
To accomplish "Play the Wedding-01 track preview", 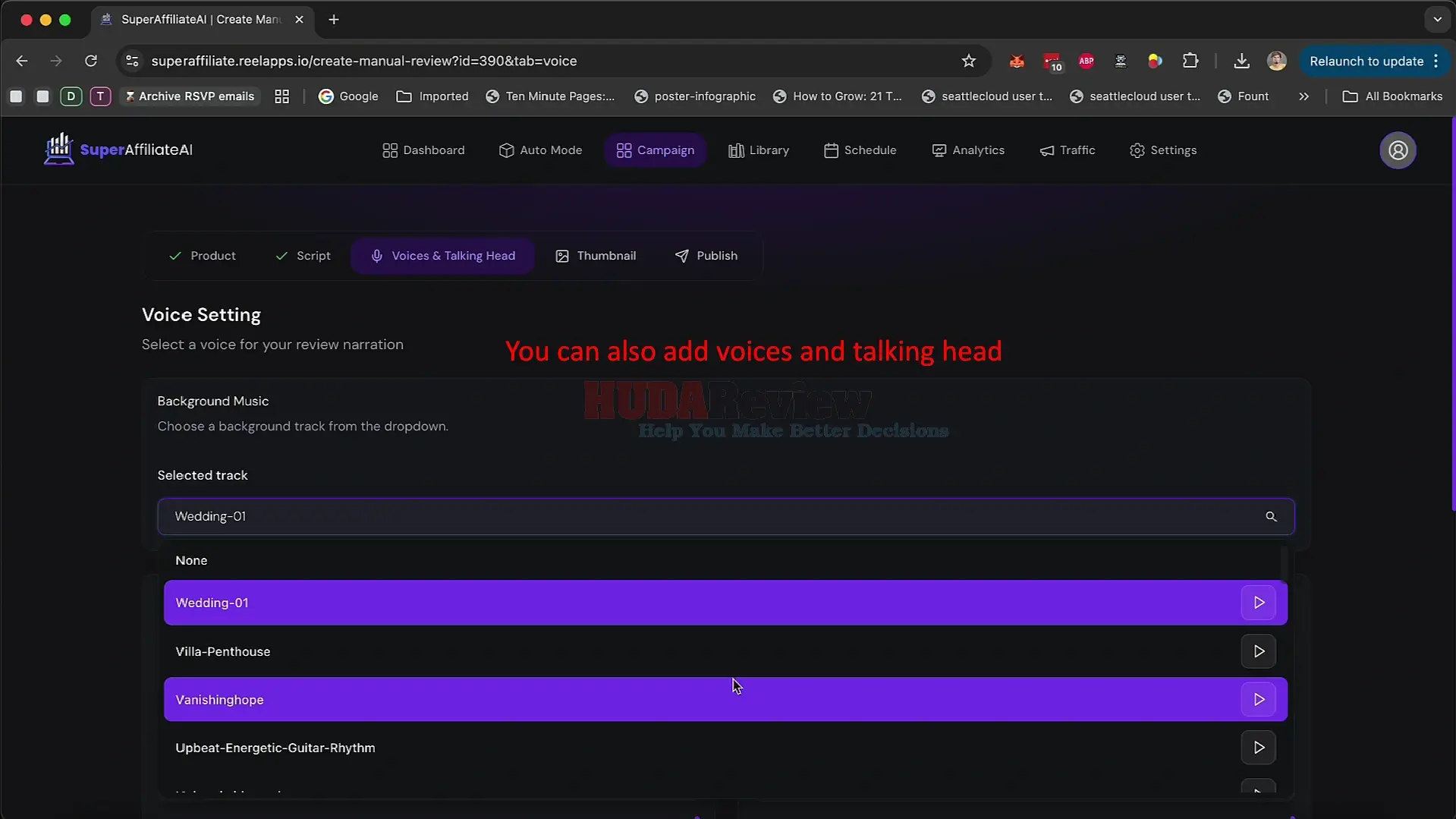I will (1258, 603).
